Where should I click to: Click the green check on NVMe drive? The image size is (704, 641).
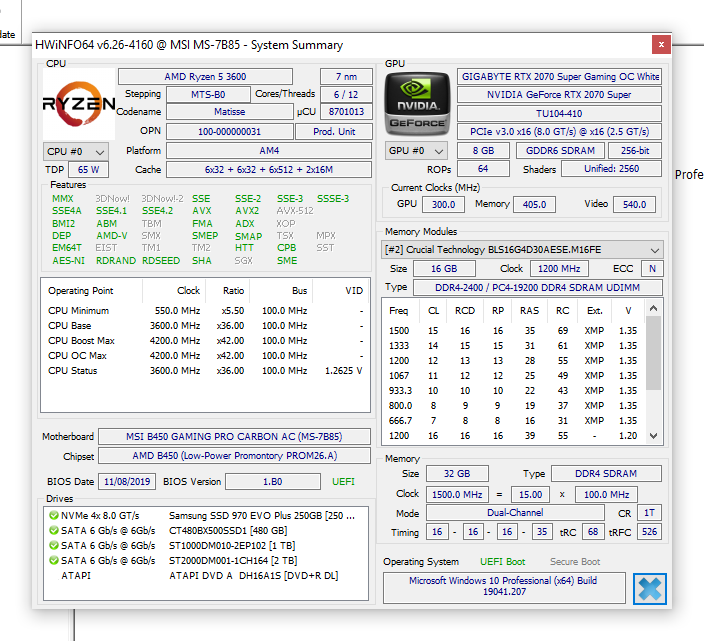(x=54, y=515)
